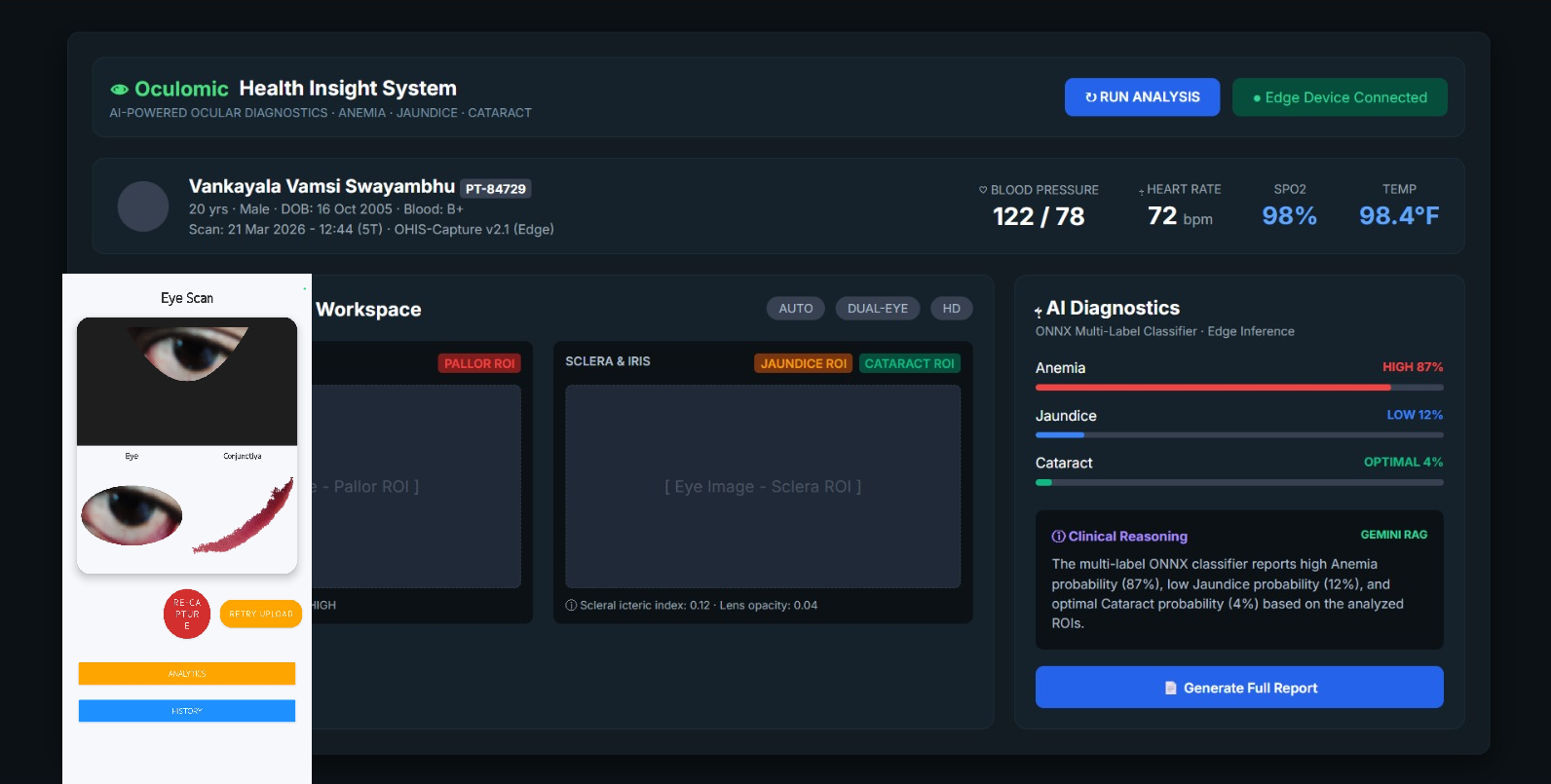Click the icon beside Heart Rate label
Image resolution: width=1551 pixels, height=784 pixels.
click(x=1142, y=191)
